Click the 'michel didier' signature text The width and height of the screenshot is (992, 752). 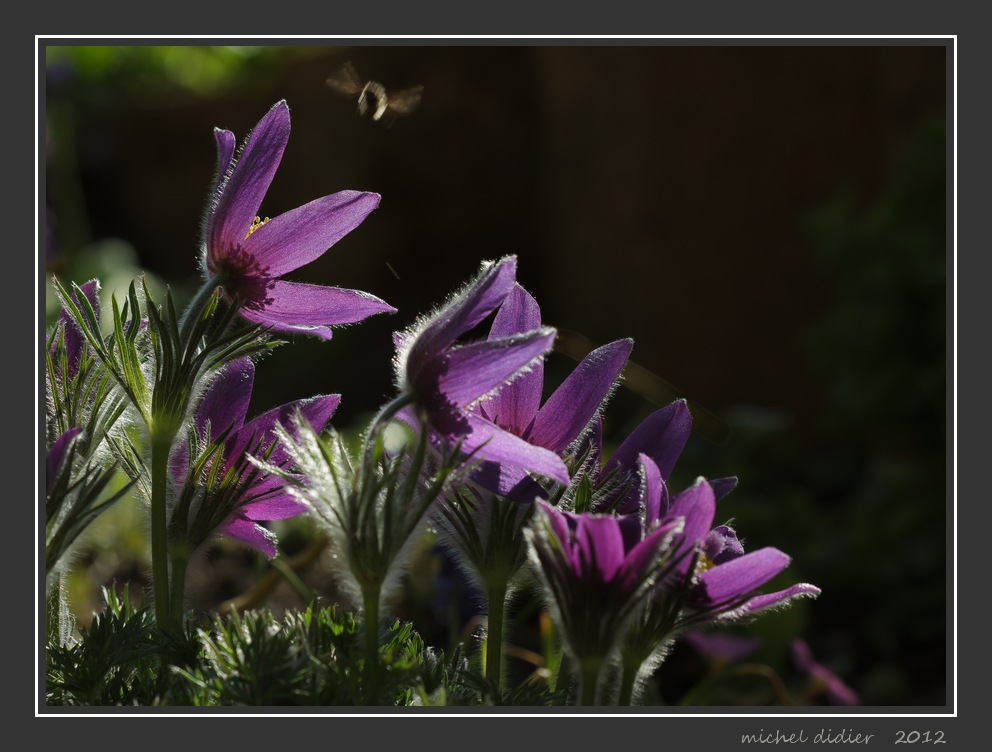(807, 737)
